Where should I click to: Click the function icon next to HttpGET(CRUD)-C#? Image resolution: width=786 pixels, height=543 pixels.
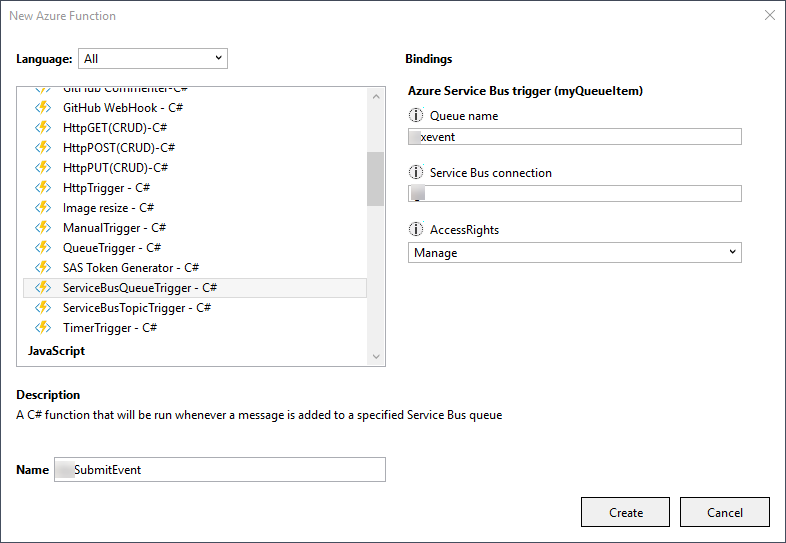[43, 127]
